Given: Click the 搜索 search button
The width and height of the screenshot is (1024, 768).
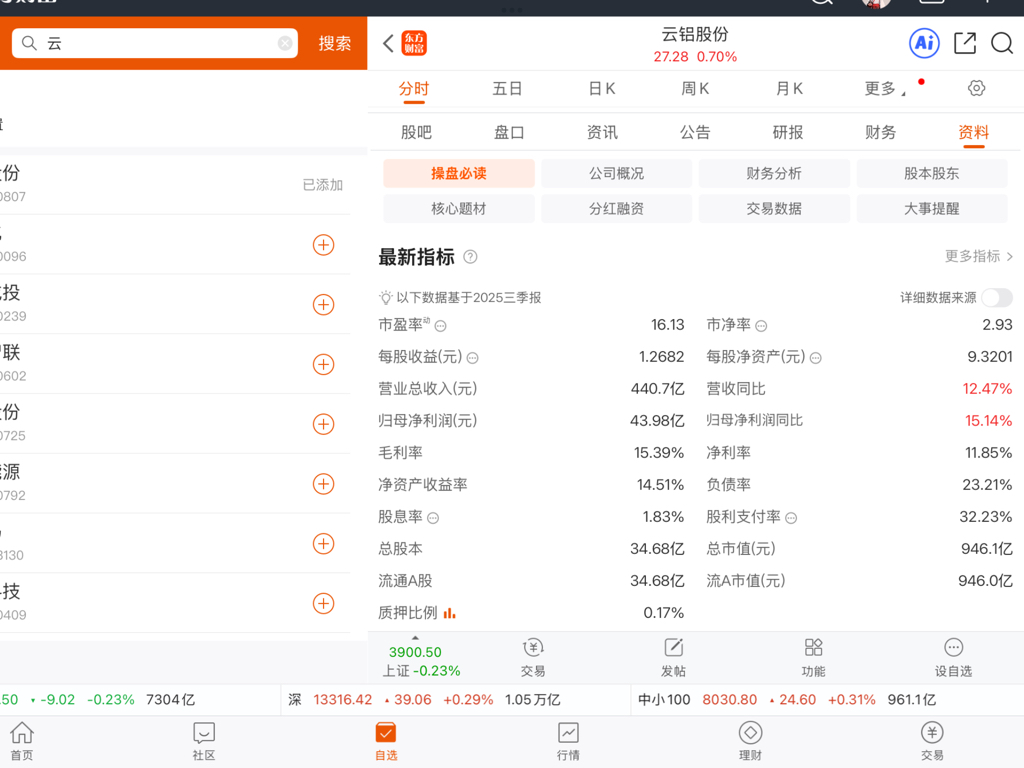Looking at the screenshot, I should coord(334,43).
